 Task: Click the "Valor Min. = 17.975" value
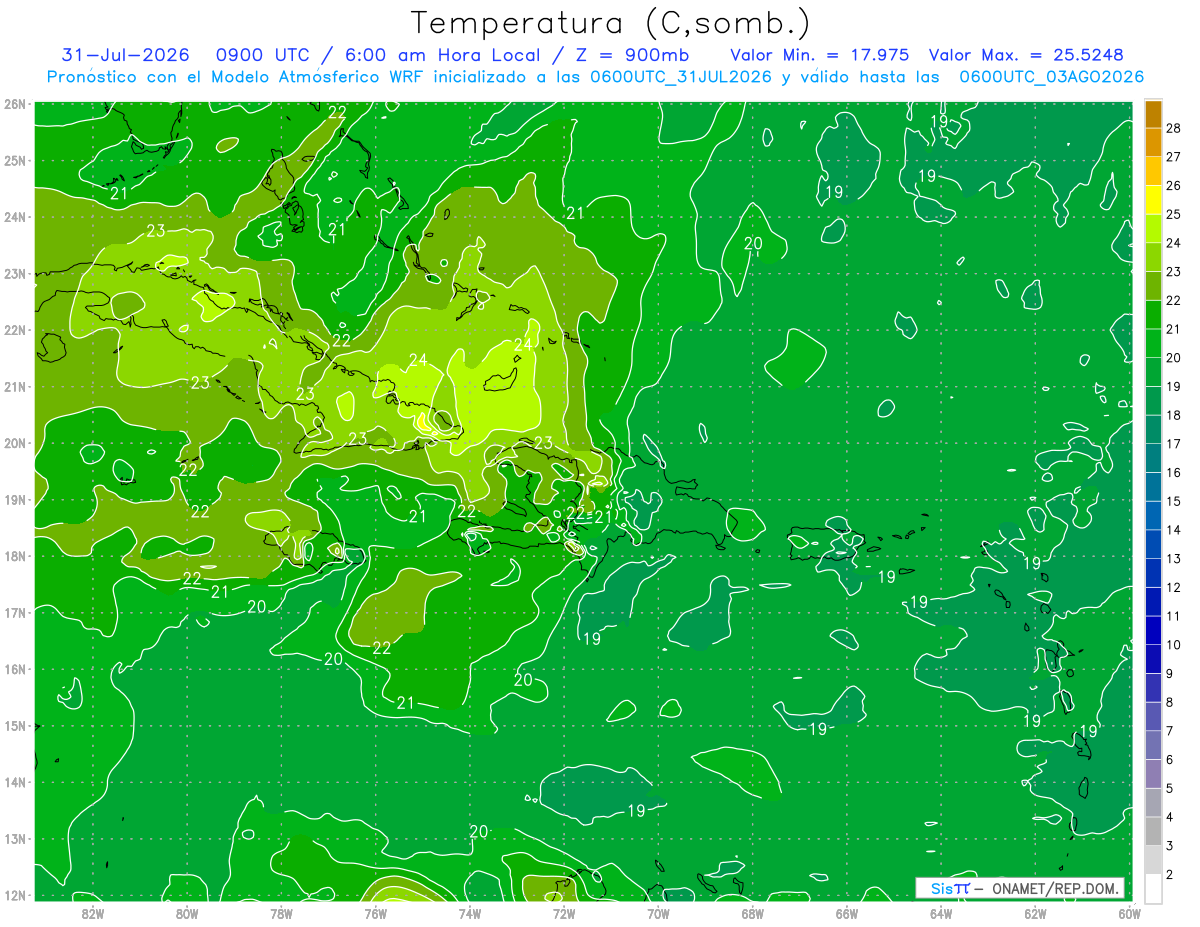click(x=820, y=55)
